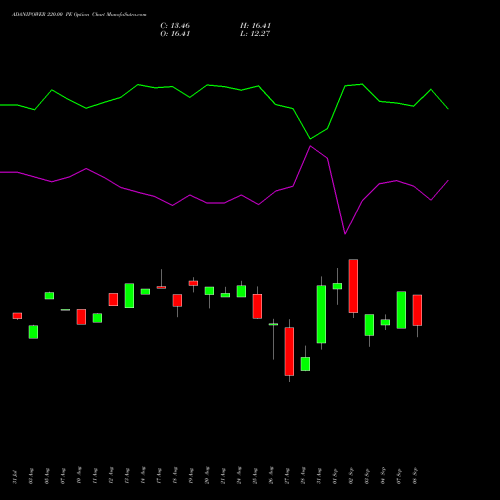The image size is (500, 500).
Task: Click the 24 Aug date label
Action: click(239, 475)
